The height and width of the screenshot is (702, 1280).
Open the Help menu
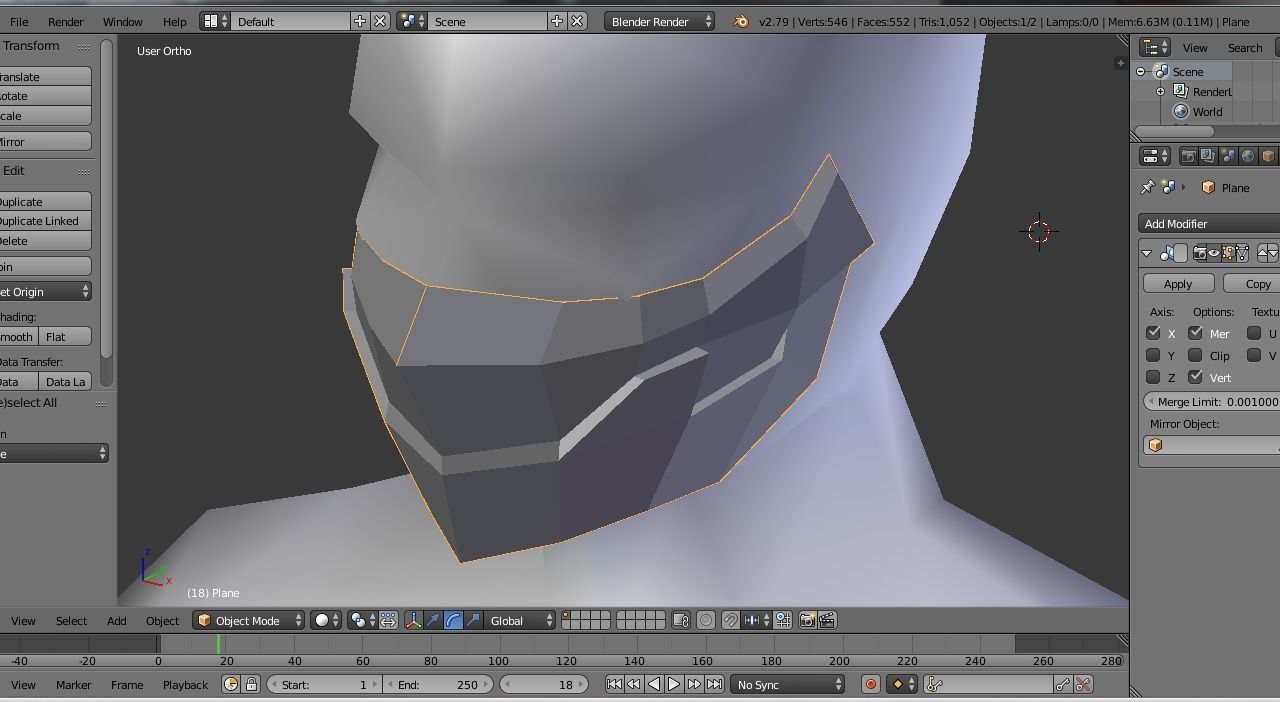tap(174, 21)
